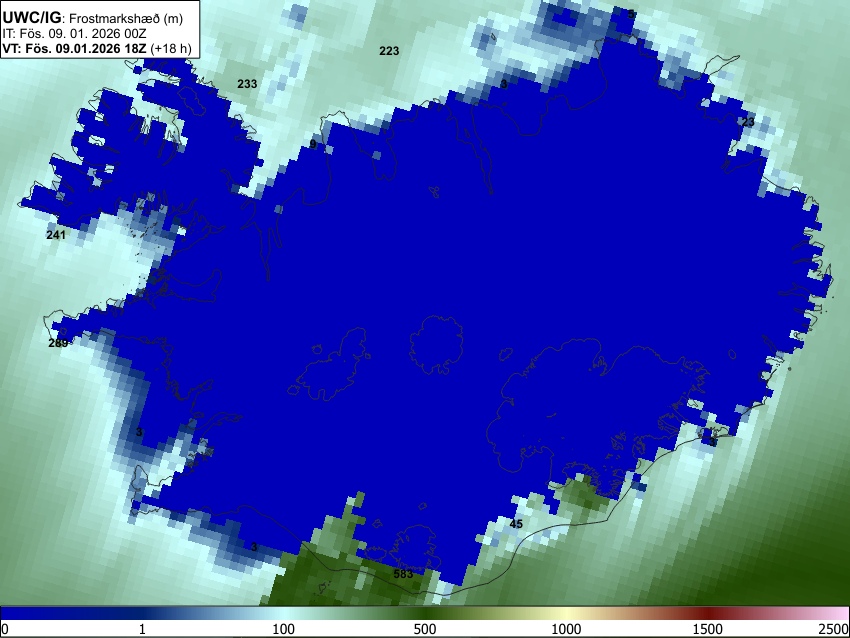Click the map value label '241'

point(56,235)
